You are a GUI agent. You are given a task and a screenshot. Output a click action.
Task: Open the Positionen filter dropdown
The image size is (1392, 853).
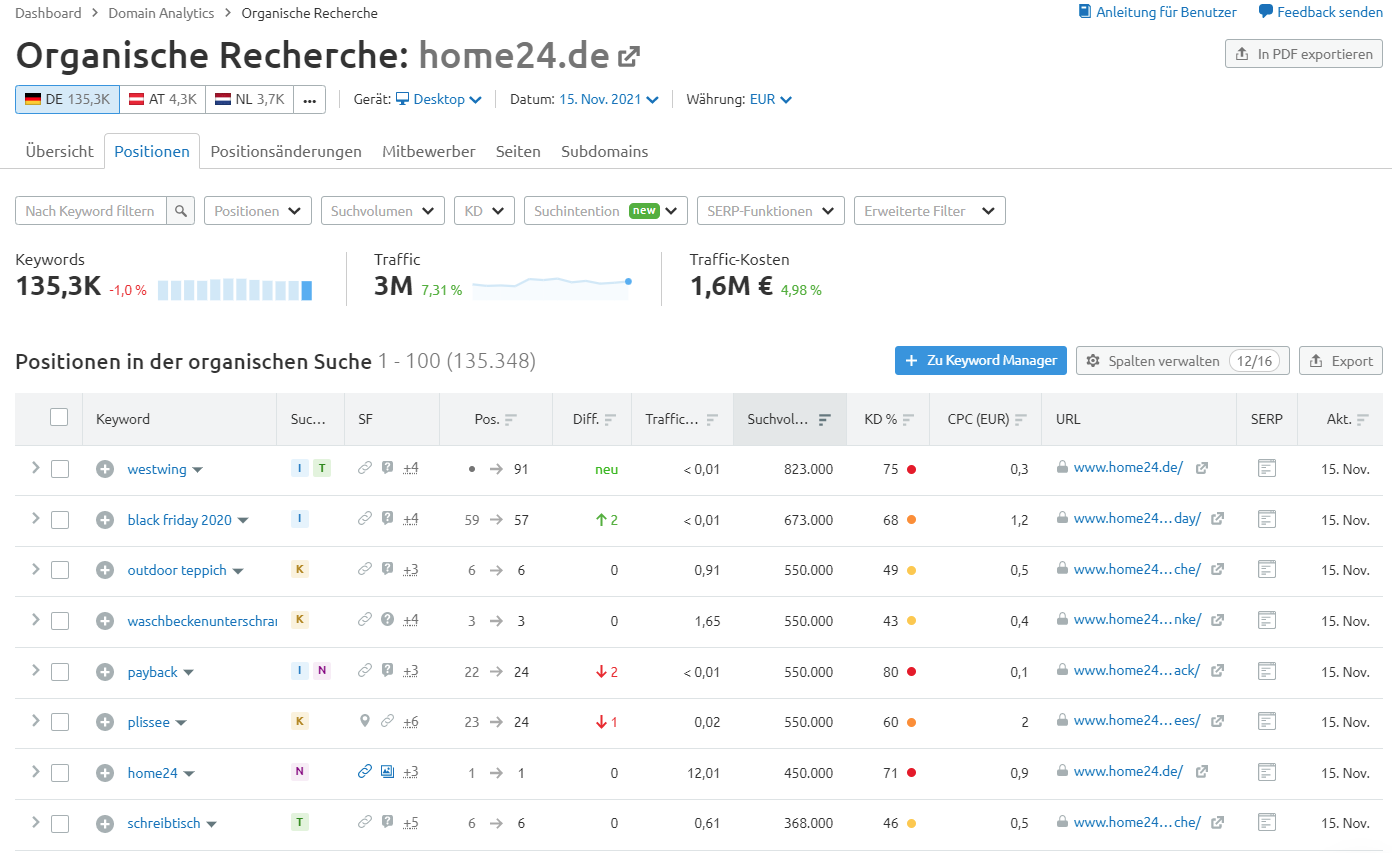[x=258, y=211]
